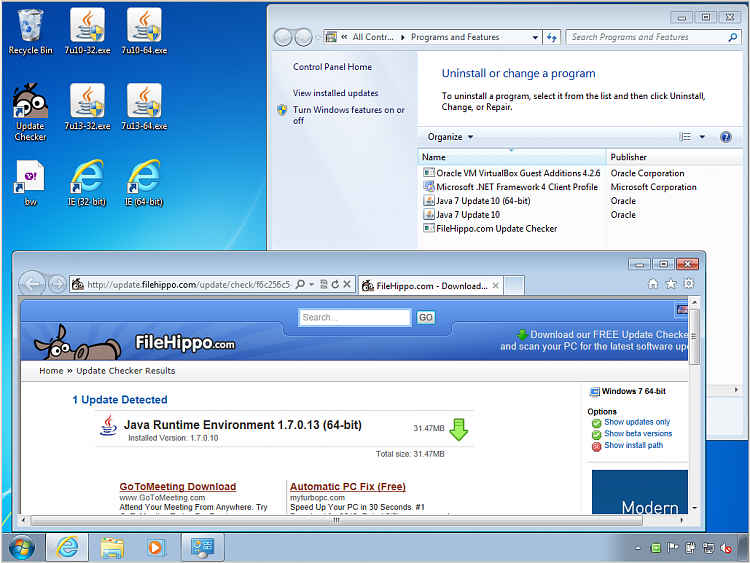The height and width of the screenshot is (563, 750).
Task: Refresh the Programs and Features address bar
Action: click(x=551, y=37)
